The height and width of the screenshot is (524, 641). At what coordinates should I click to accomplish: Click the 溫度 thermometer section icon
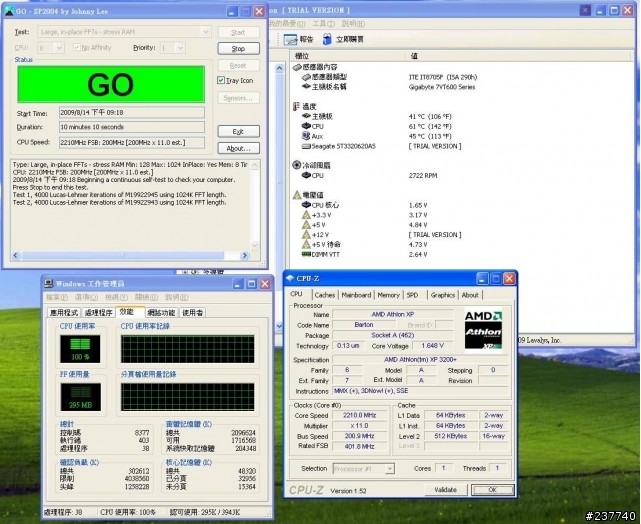[296, 107]
